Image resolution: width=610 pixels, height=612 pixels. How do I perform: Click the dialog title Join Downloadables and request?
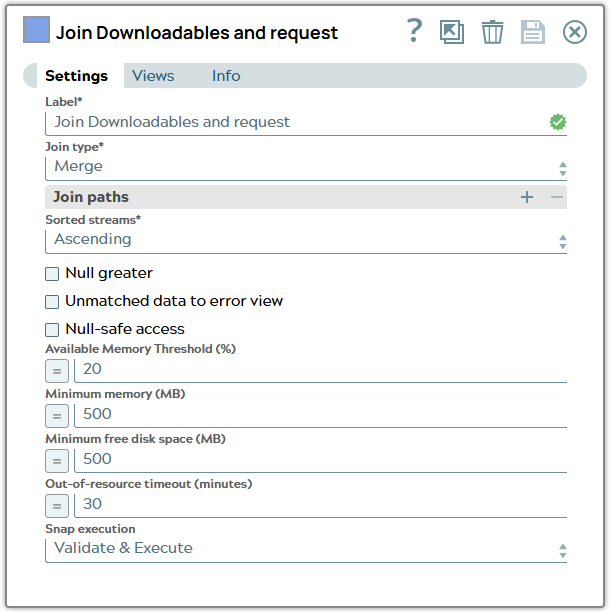click(x=197, y=33)
